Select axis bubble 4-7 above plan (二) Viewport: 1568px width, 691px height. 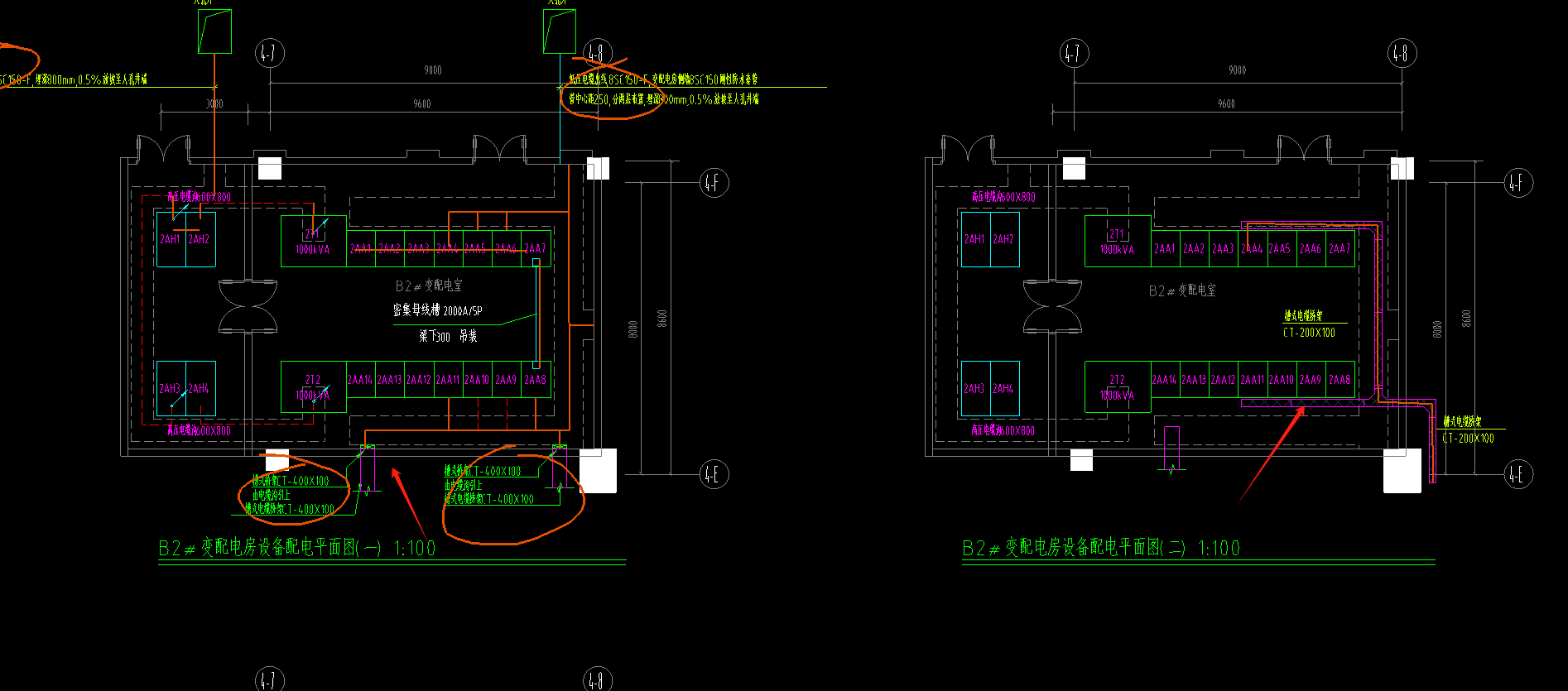1074,54
